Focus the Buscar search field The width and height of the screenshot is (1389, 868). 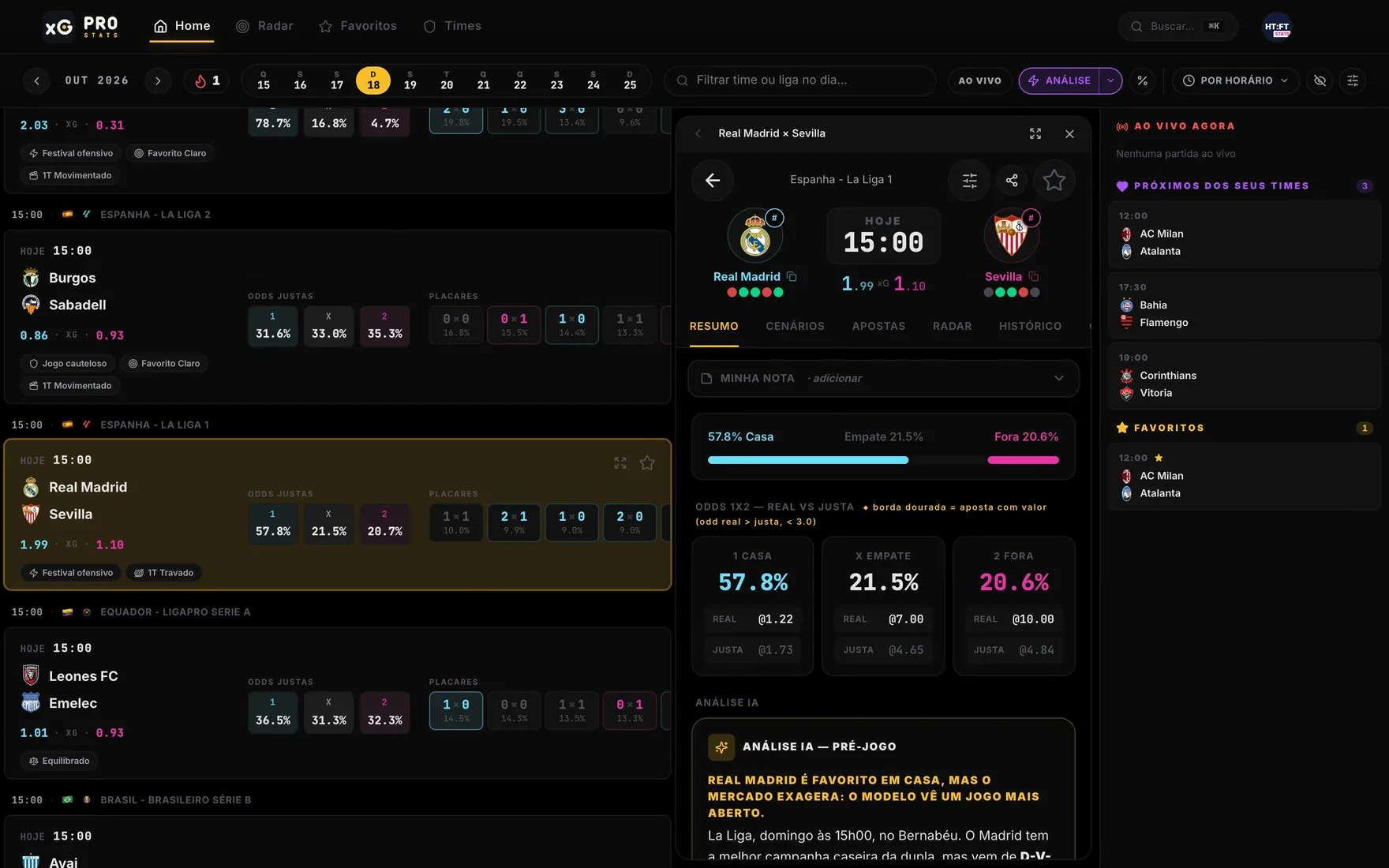pyautogui.click(x=1177, y=27)
